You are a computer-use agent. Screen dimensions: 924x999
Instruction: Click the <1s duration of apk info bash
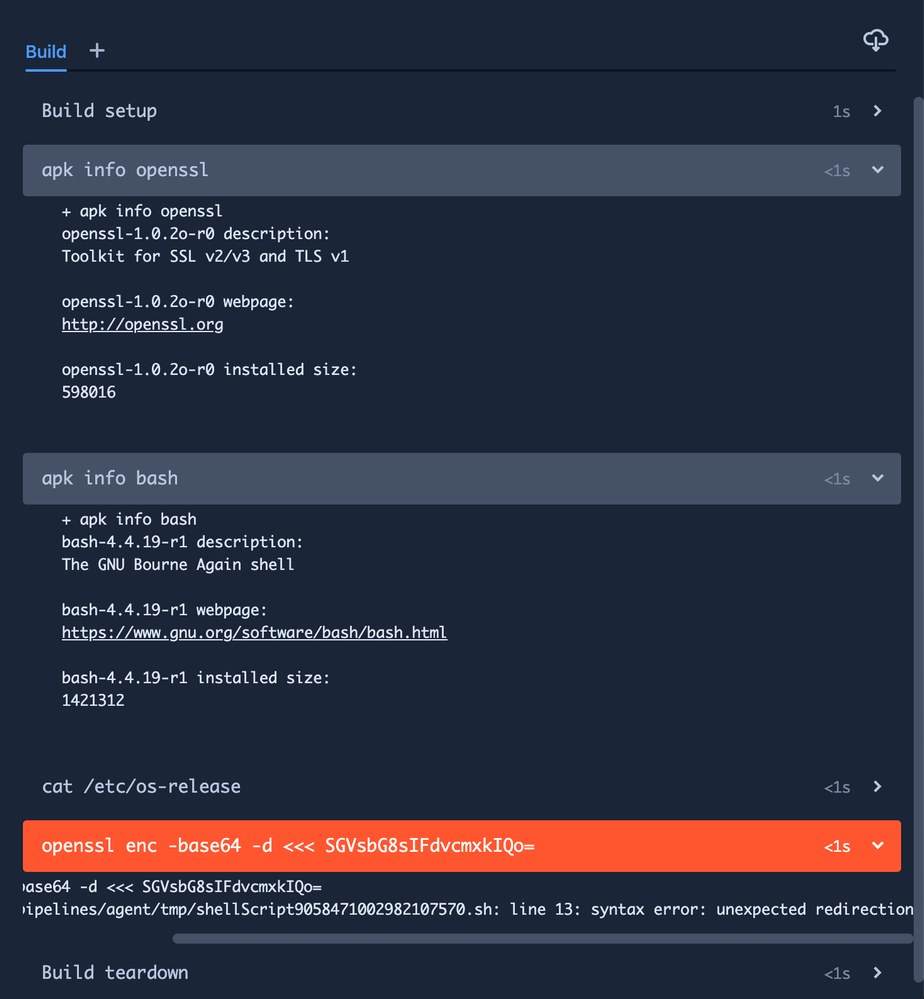tap(837, 479)
